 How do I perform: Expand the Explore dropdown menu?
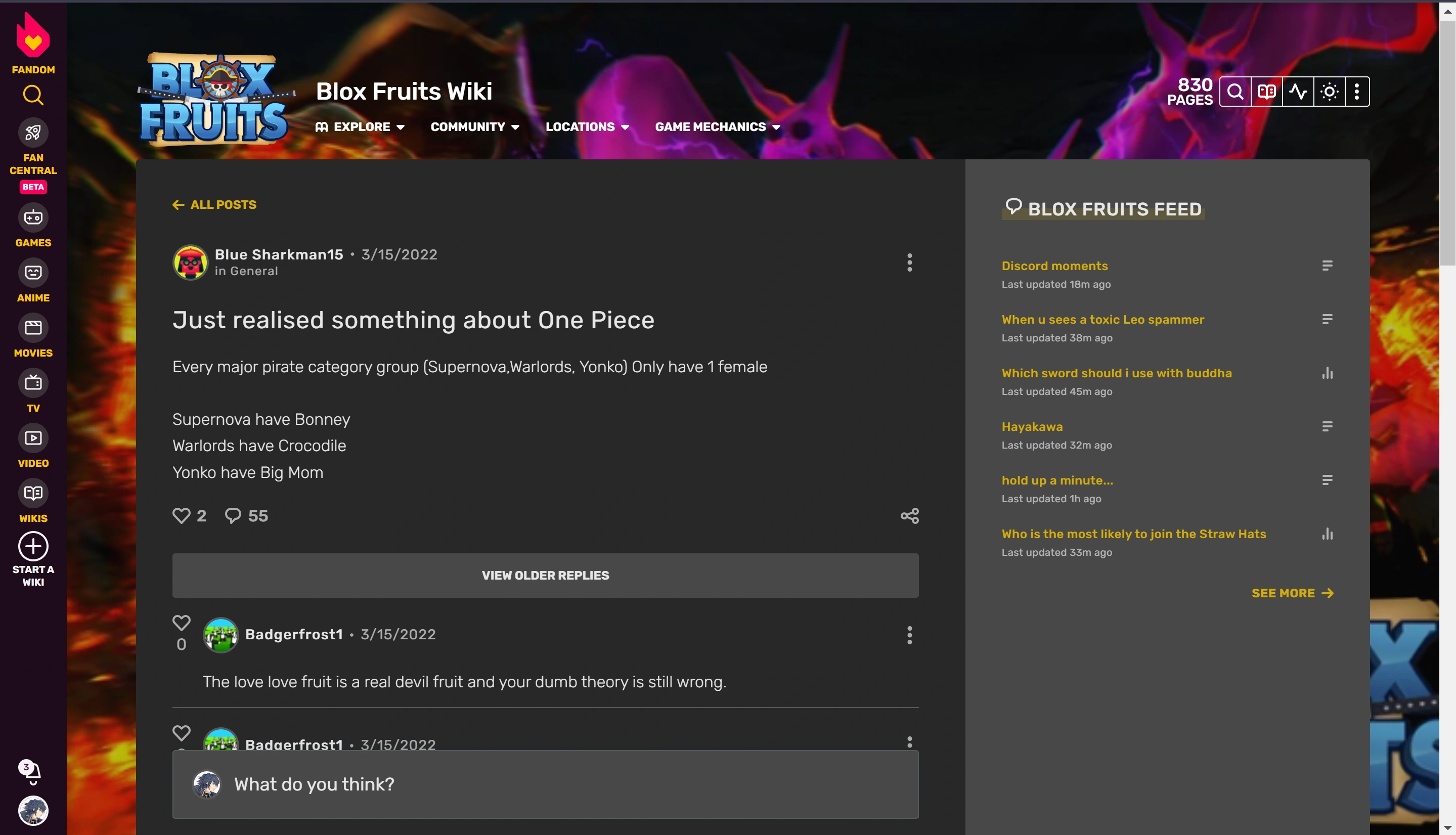pyautogui.click(x=360, y=127)
